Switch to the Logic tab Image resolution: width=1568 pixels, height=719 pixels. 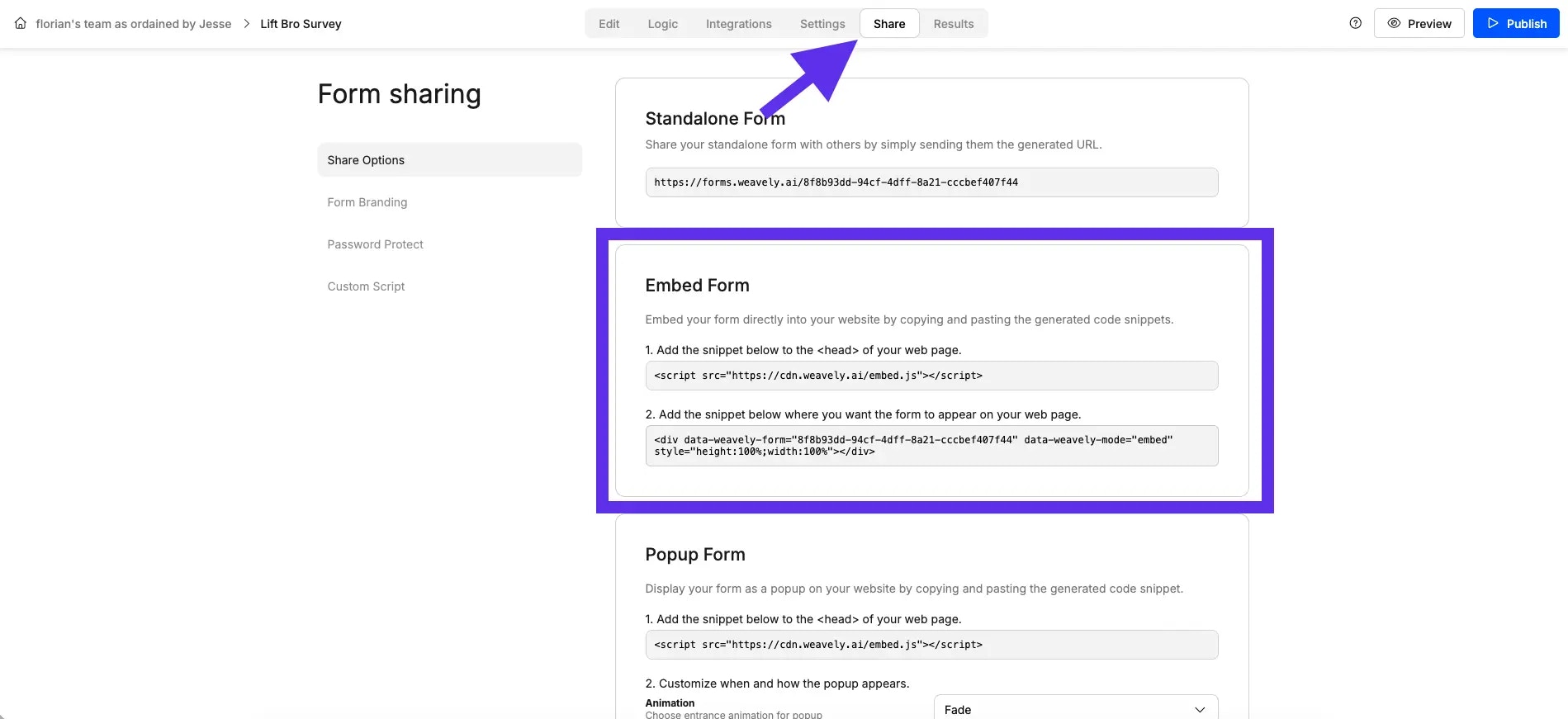click(661, 23)
